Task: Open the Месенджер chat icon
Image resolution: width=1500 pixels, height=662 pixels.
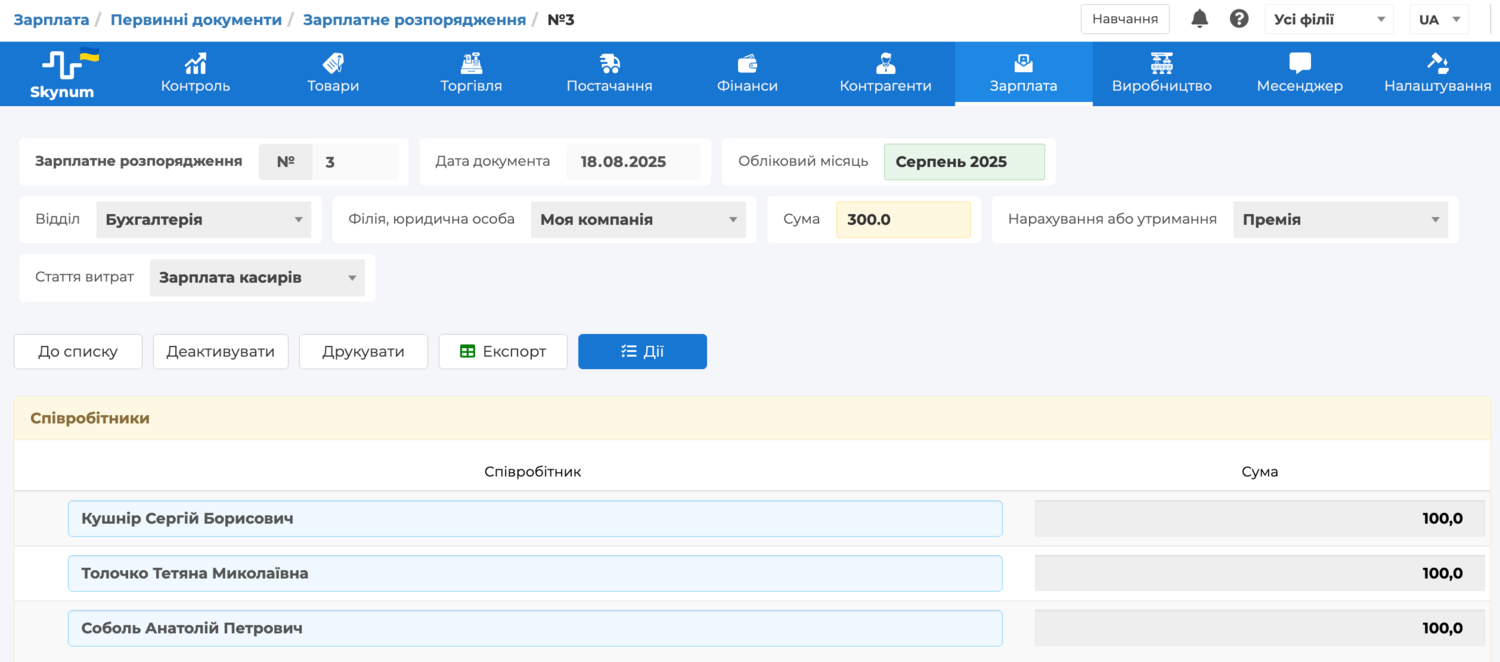Action: tap(1299, 64)
